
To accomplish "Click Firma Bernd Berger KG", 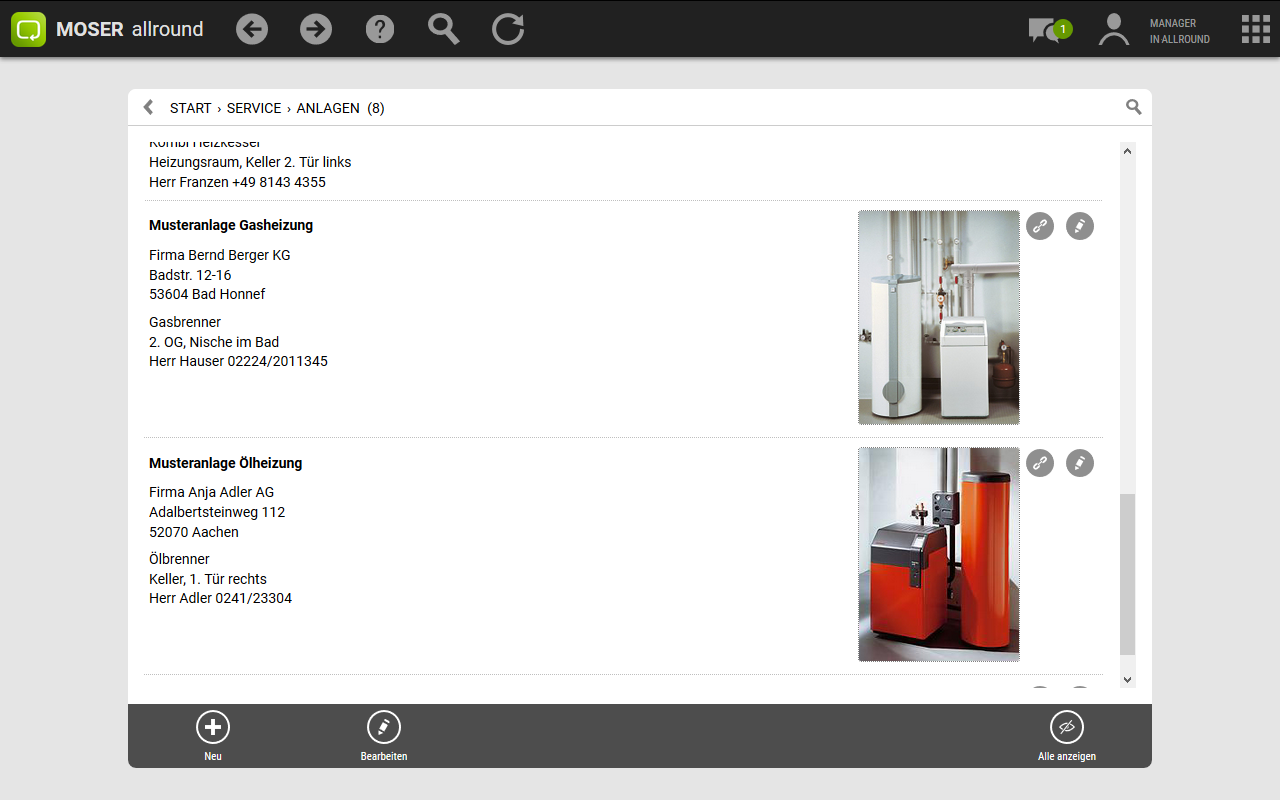I will pos(220,255).
